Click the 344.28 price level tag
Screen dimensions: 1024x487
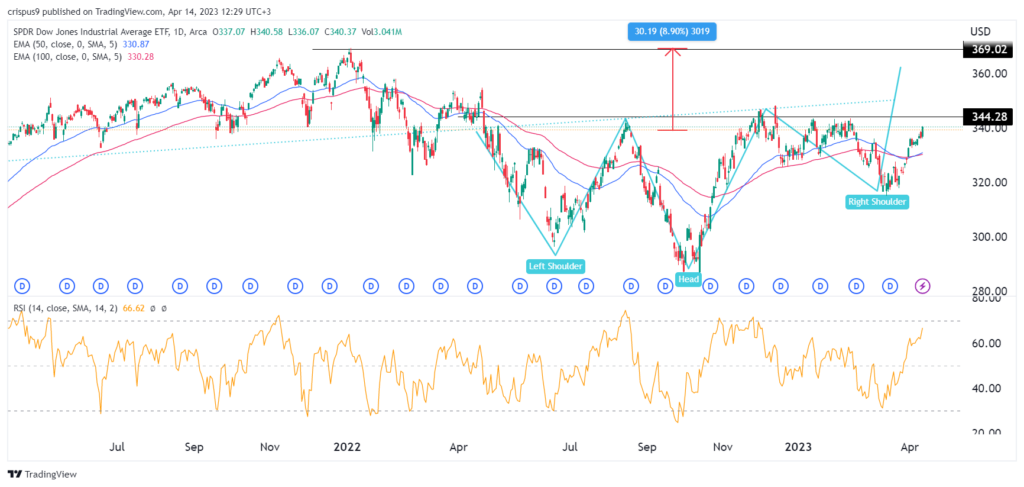tap(986, 117)
